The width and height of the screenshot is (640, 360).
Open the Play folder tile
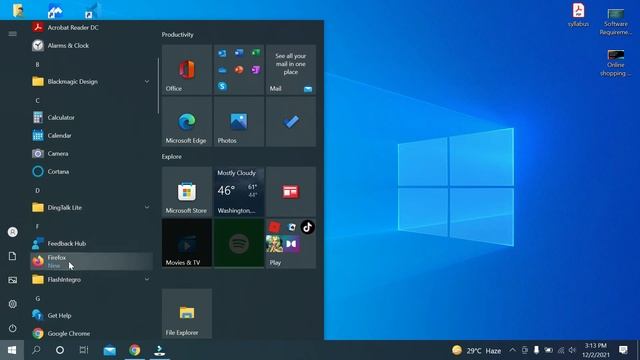click(291, 243)
